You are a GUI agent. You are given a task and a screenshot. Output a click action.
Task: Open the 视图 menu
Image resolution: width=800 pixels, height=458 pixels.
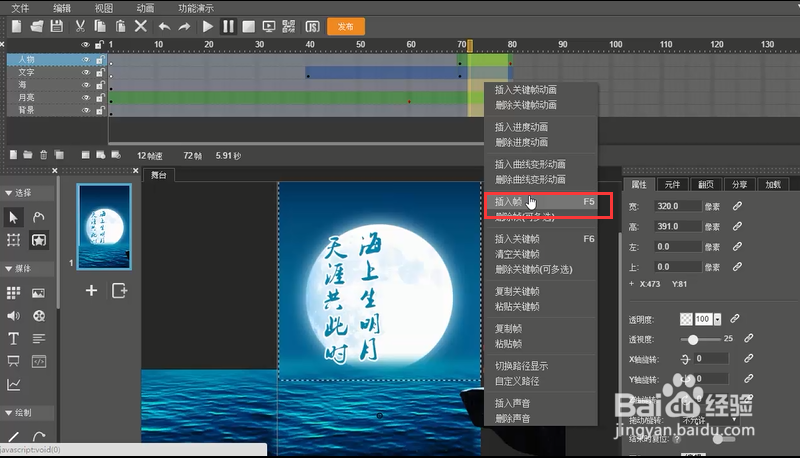point(104,8)
